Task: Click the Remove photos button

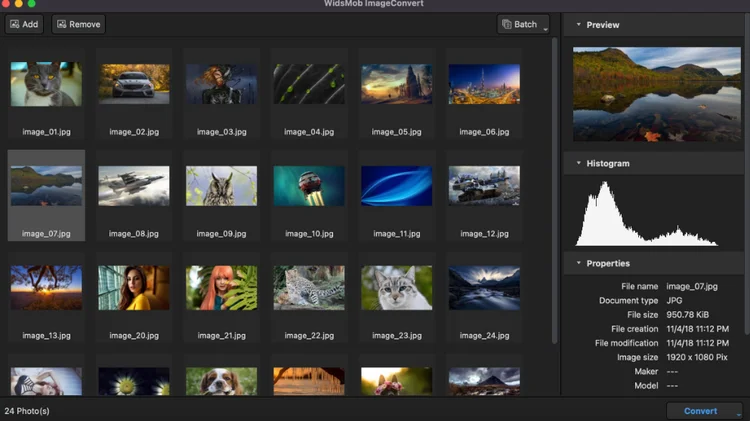Action: 78,24
